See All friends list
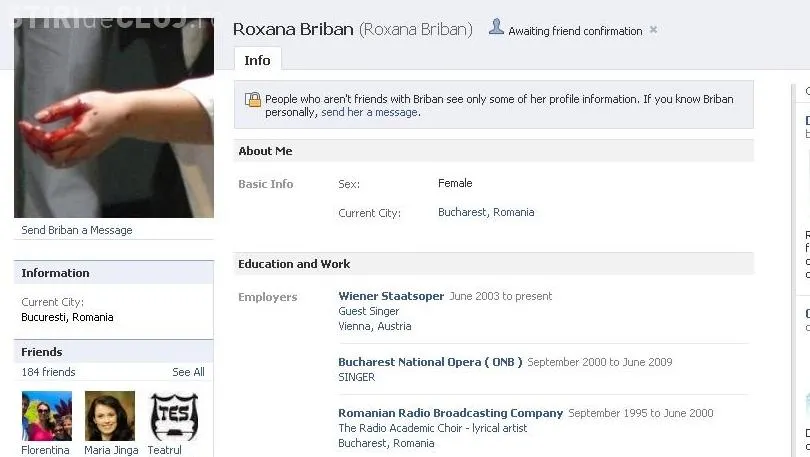The width and height of the screenshot is (810, 457). (x=188, y=372)
